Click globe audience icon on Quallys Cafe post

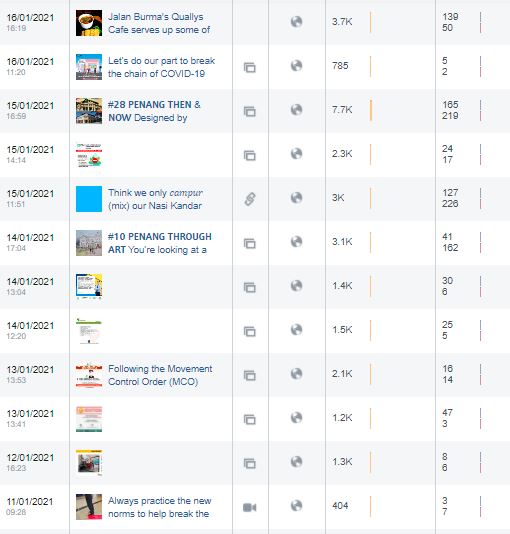point(297,22)
